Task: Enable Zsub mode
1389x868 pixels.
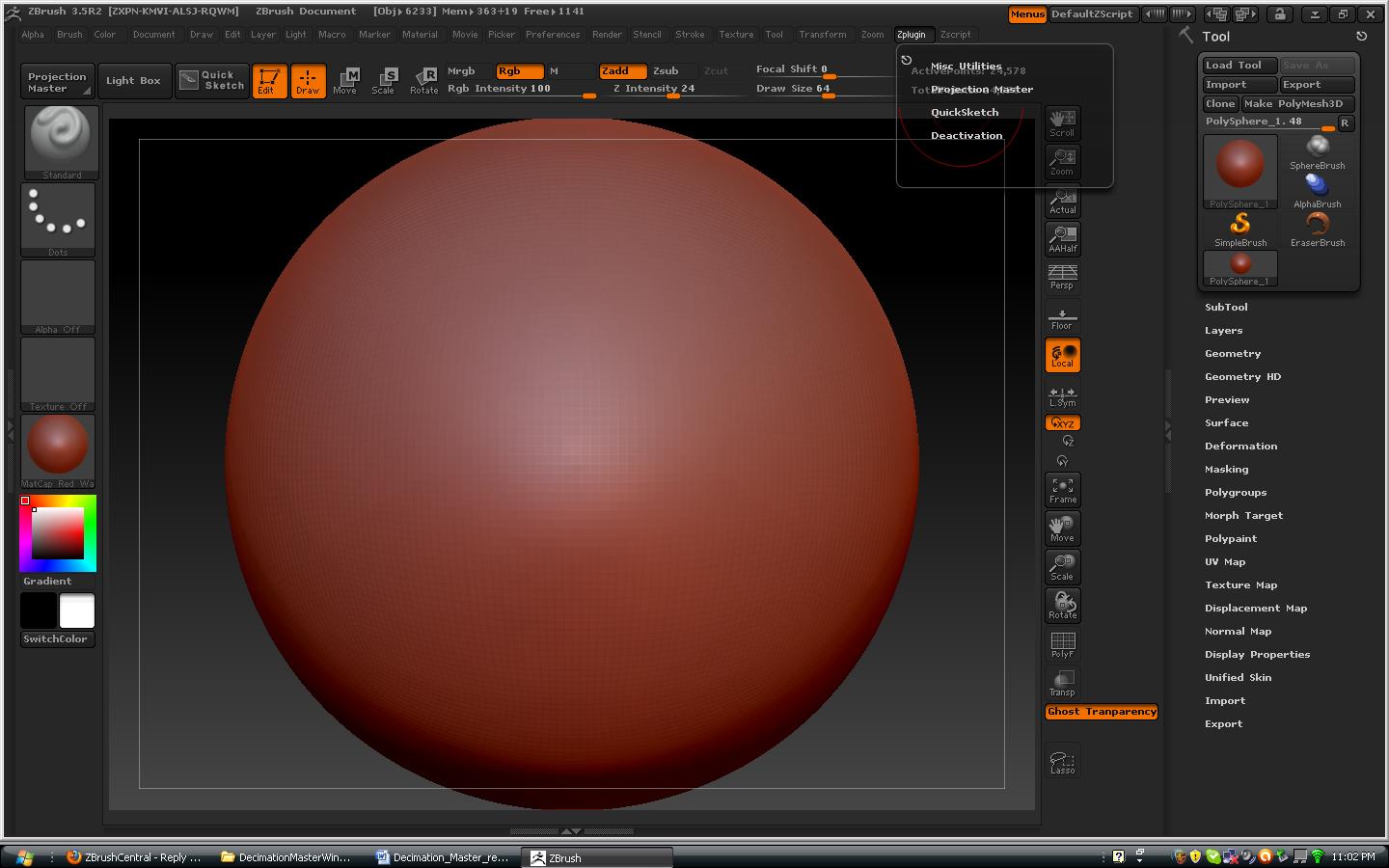Action: pos(672,71)
